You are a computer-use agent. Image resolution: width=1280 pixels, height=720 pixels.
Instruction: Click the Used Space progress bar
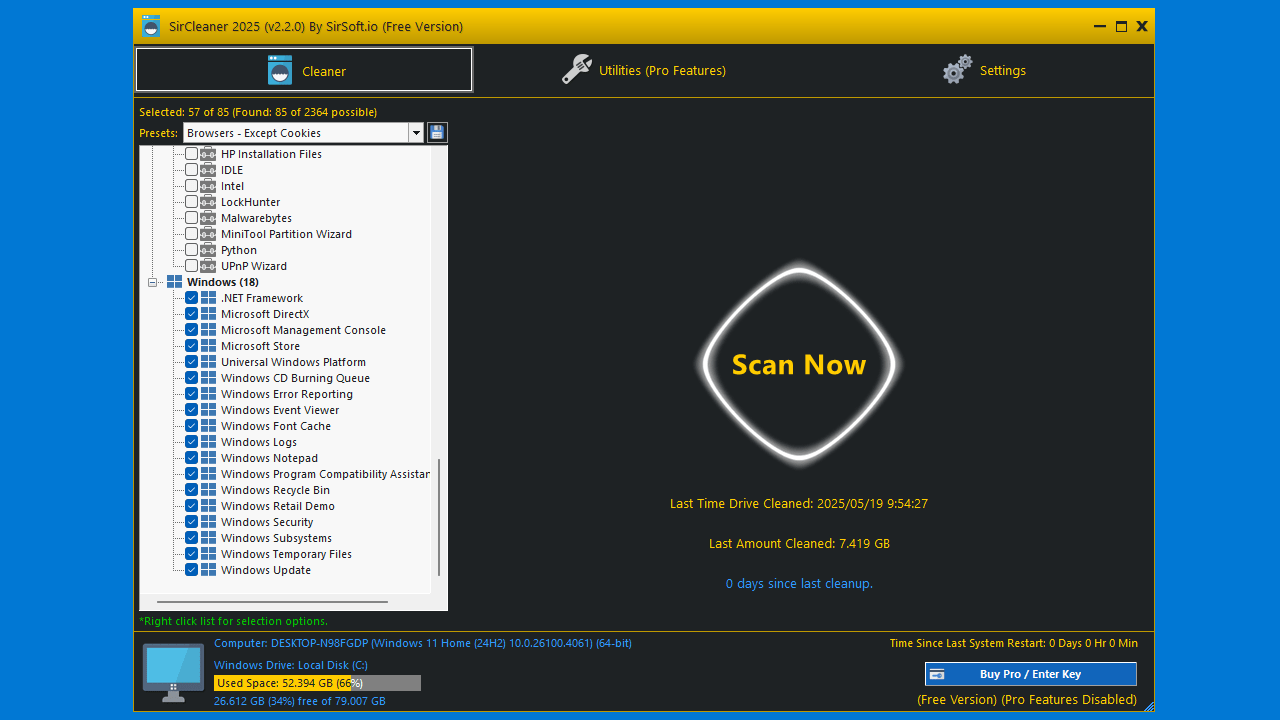[x=317, y=683]
